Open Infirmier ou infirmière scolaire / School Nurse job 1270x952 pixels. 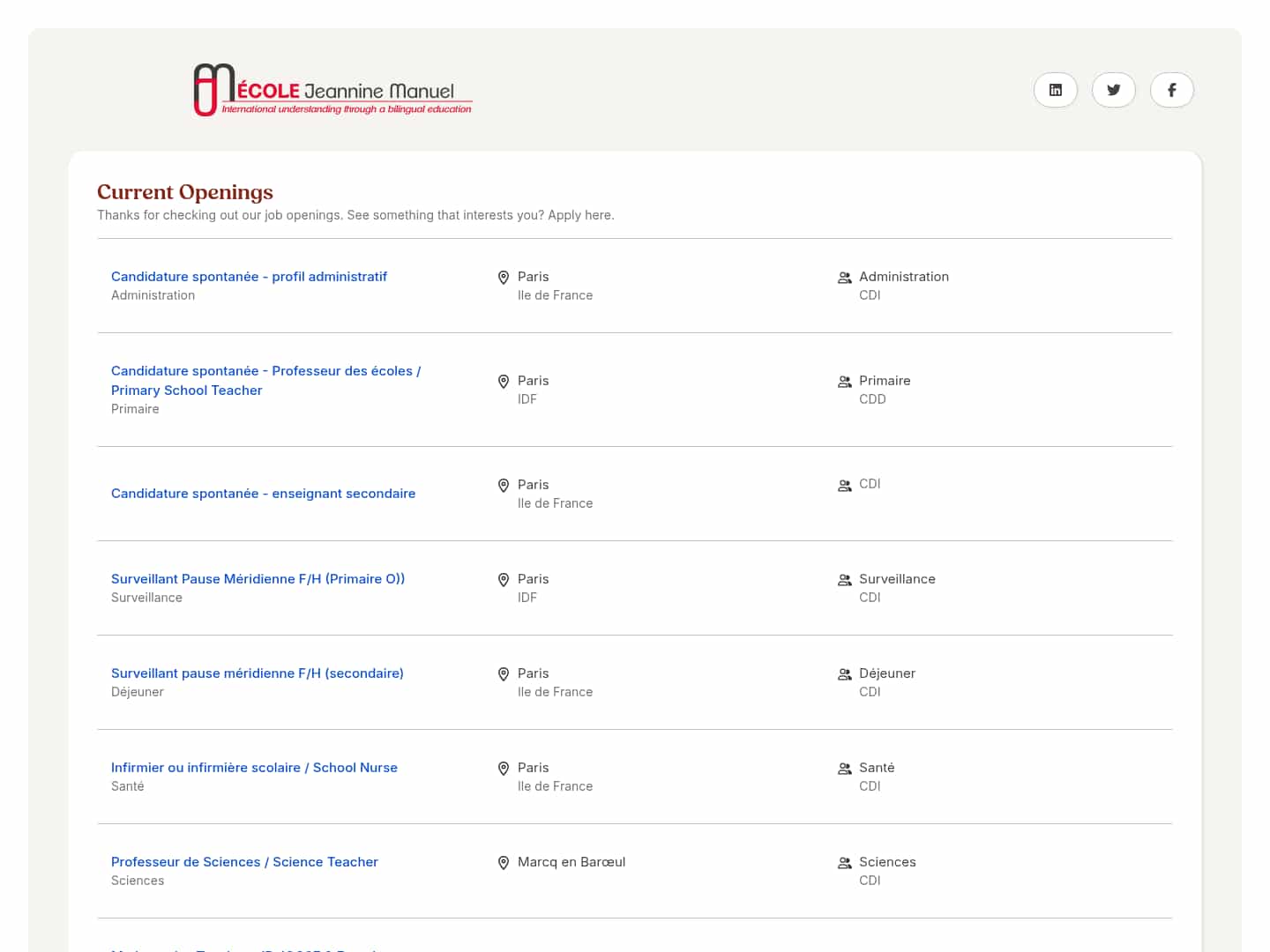point(254,768)
